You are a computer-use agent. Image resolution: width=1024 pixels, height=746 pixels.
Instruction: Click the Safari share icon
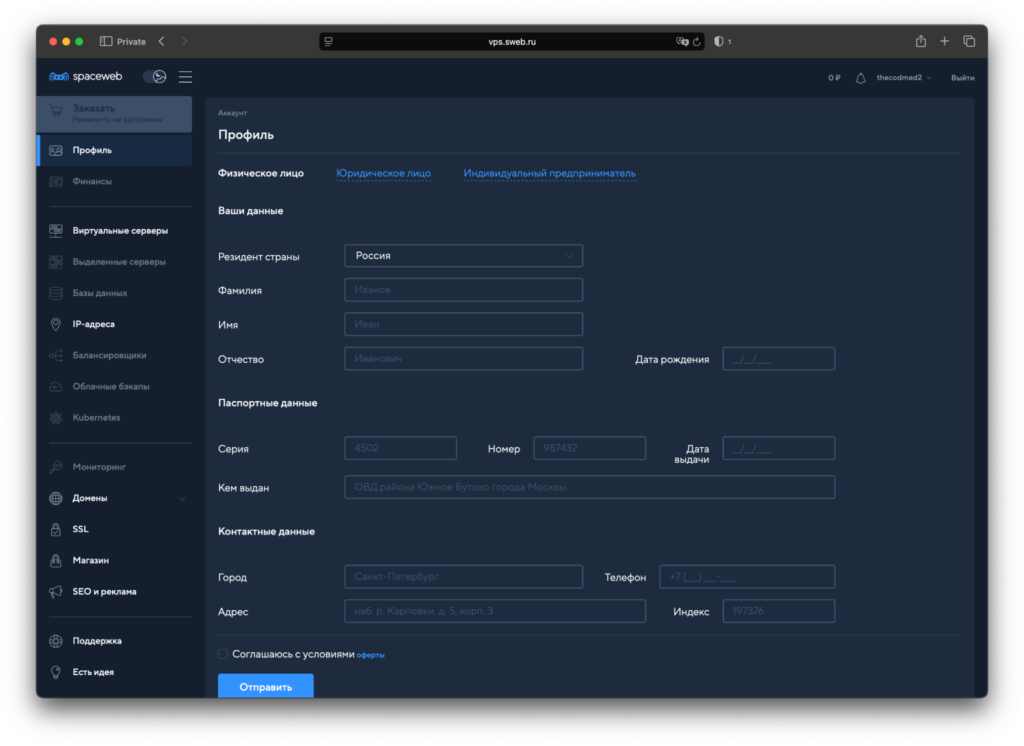920,41
